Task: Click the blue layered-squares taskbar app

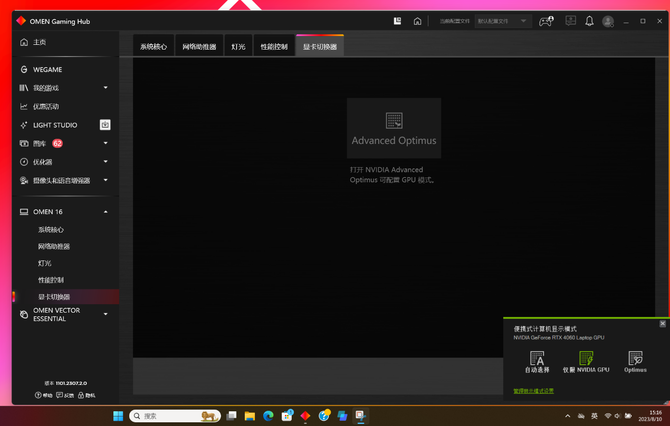Action: pyautogui.click(x=342, y=416)
